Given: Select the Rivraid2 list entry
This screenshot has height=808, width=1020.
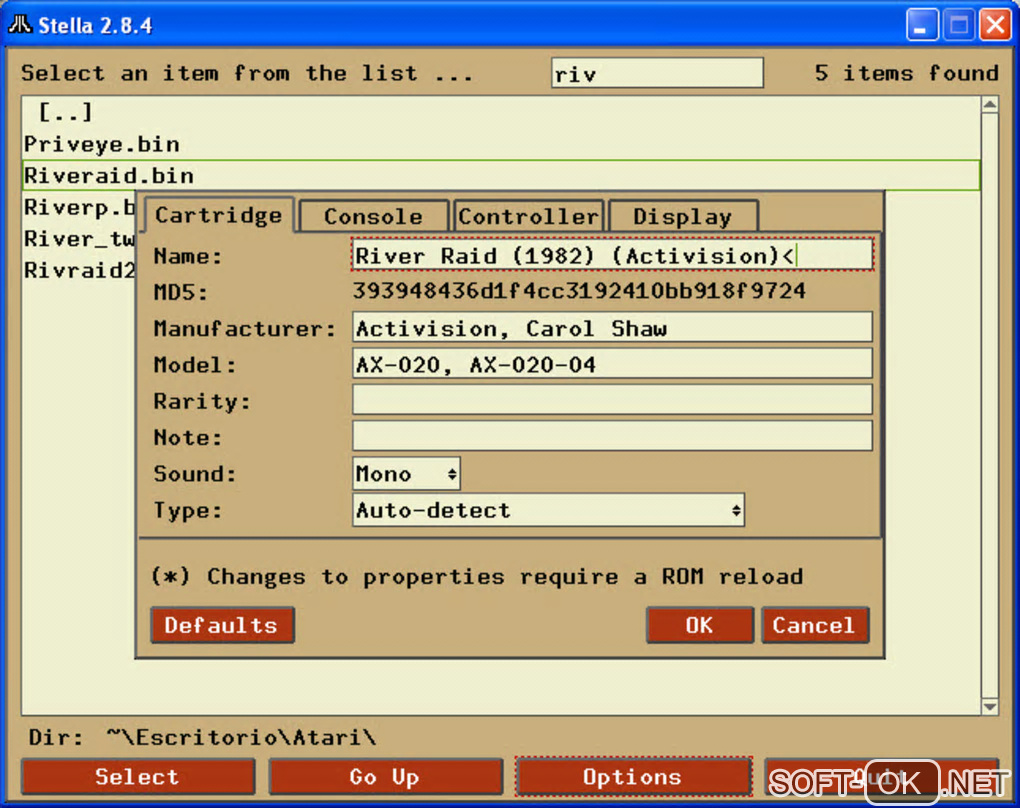Looking at the screenshot, I should (79, 269).
